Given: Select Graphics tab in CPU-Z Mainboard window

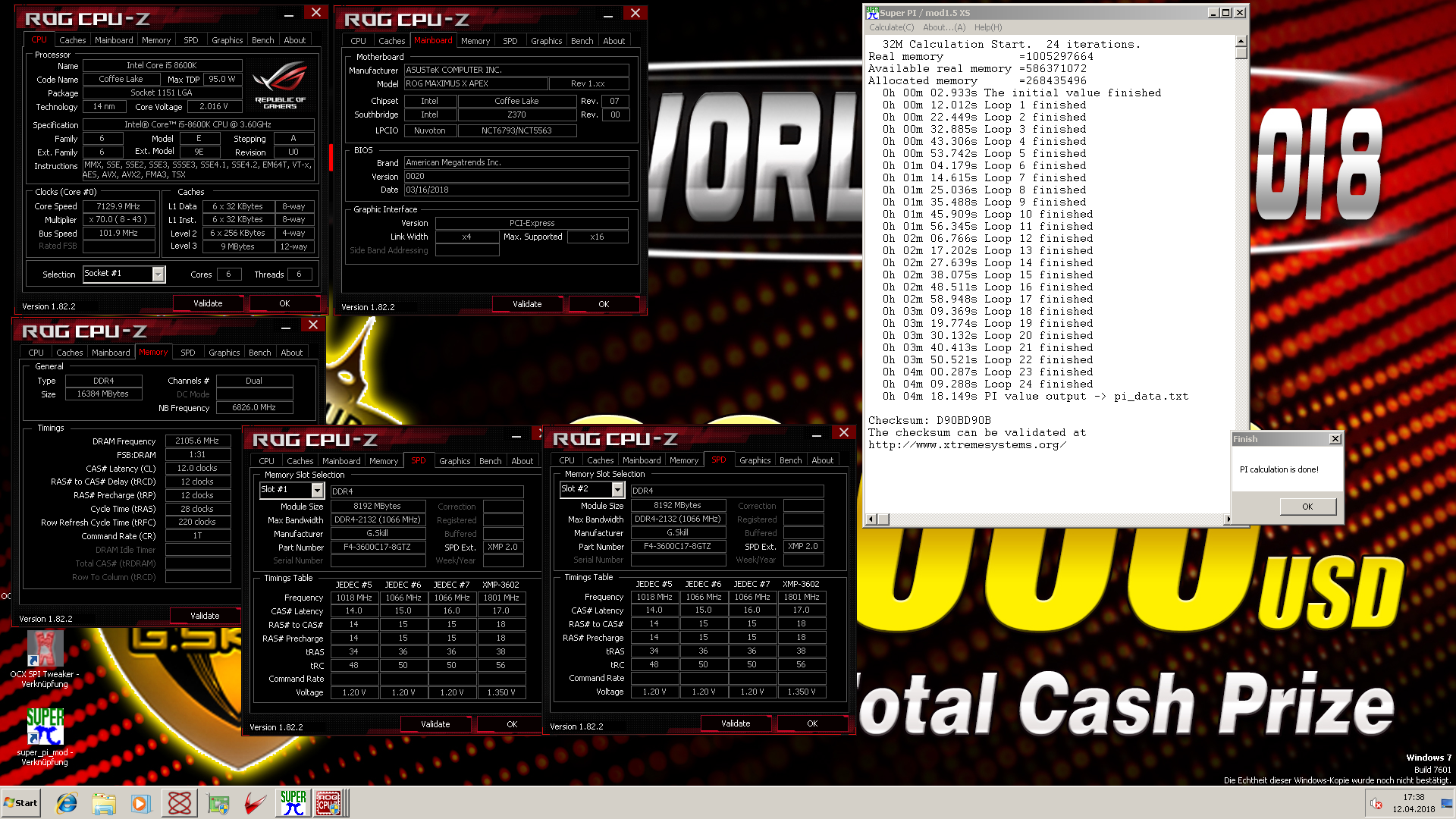Looking at the screenshot, I should click(x=546, y=41).
